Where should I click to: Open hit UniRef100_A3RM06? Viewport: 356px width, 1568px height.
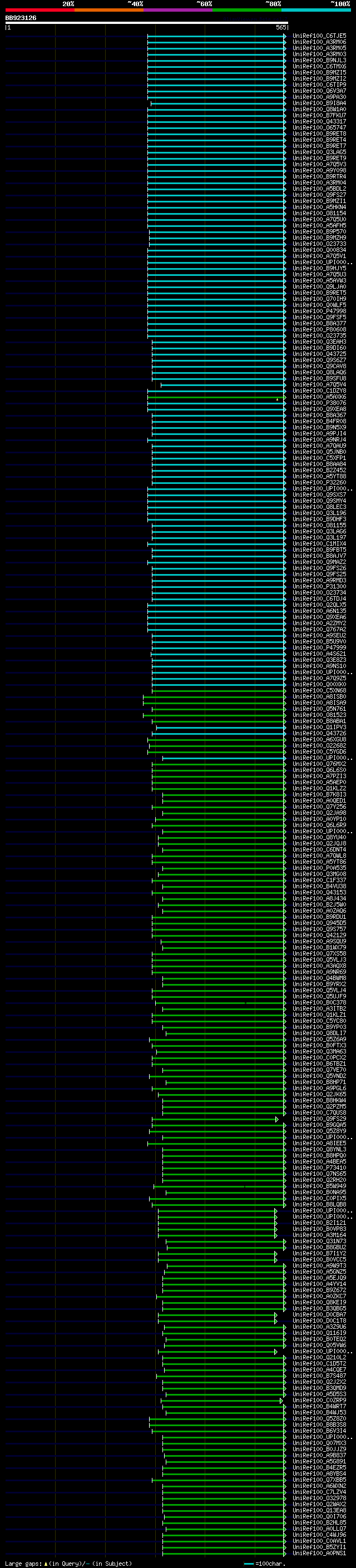(319, 42)
